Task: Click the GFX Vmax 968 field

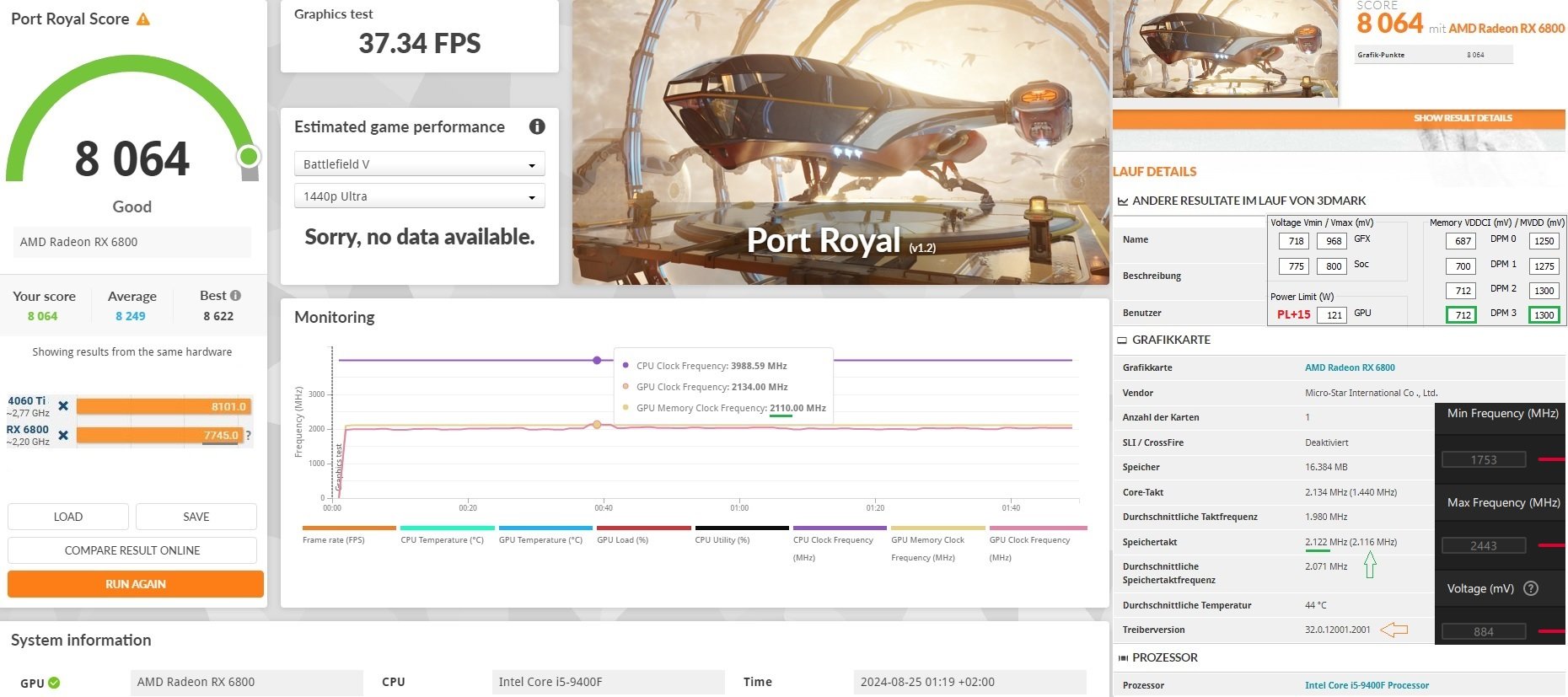Action: click(x=1333, y=241)
